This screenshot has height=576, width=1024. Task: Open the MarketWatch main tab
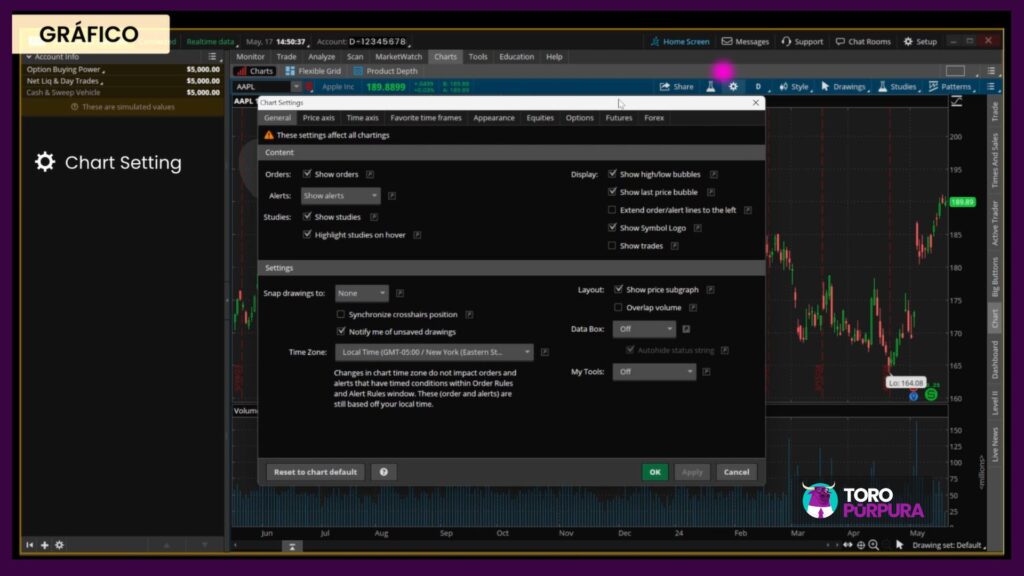coord(398,57)
